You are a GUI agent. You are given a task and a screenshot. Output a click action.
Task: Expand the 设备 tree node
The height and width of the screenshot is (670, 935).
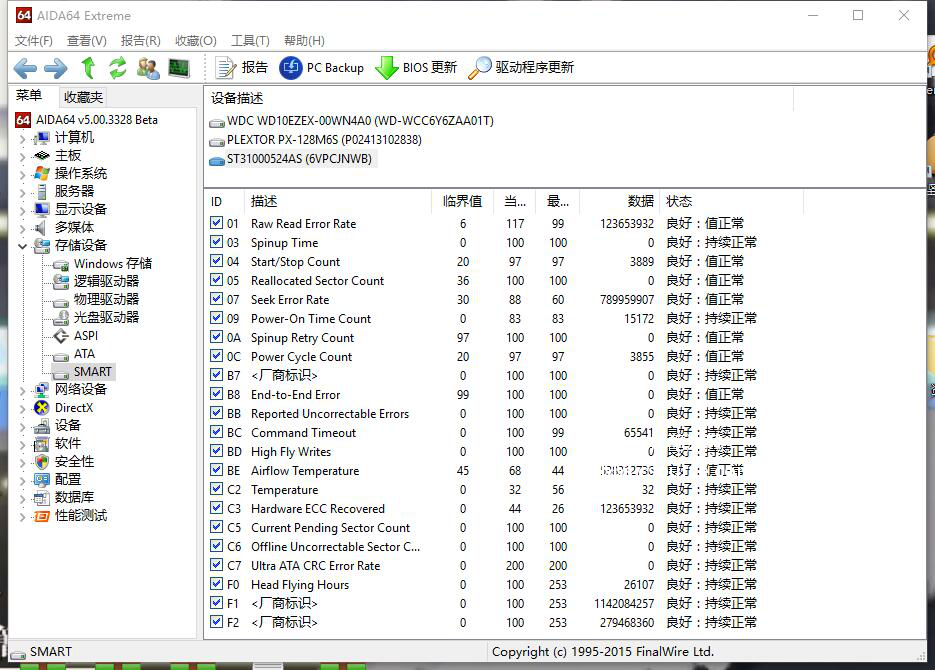tap(22, 426)
